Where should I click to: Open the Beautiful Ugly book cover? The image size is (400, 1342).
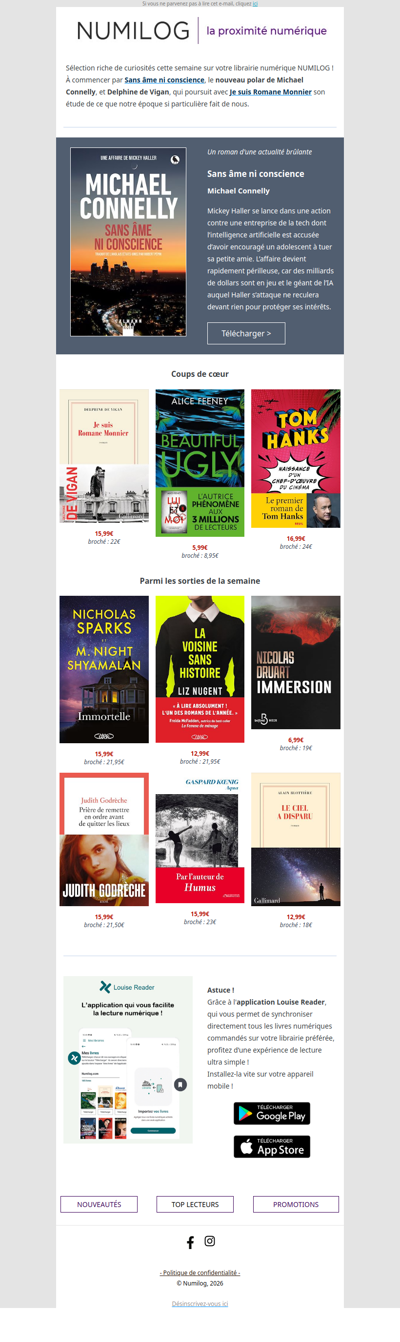(x=200, y=463)
